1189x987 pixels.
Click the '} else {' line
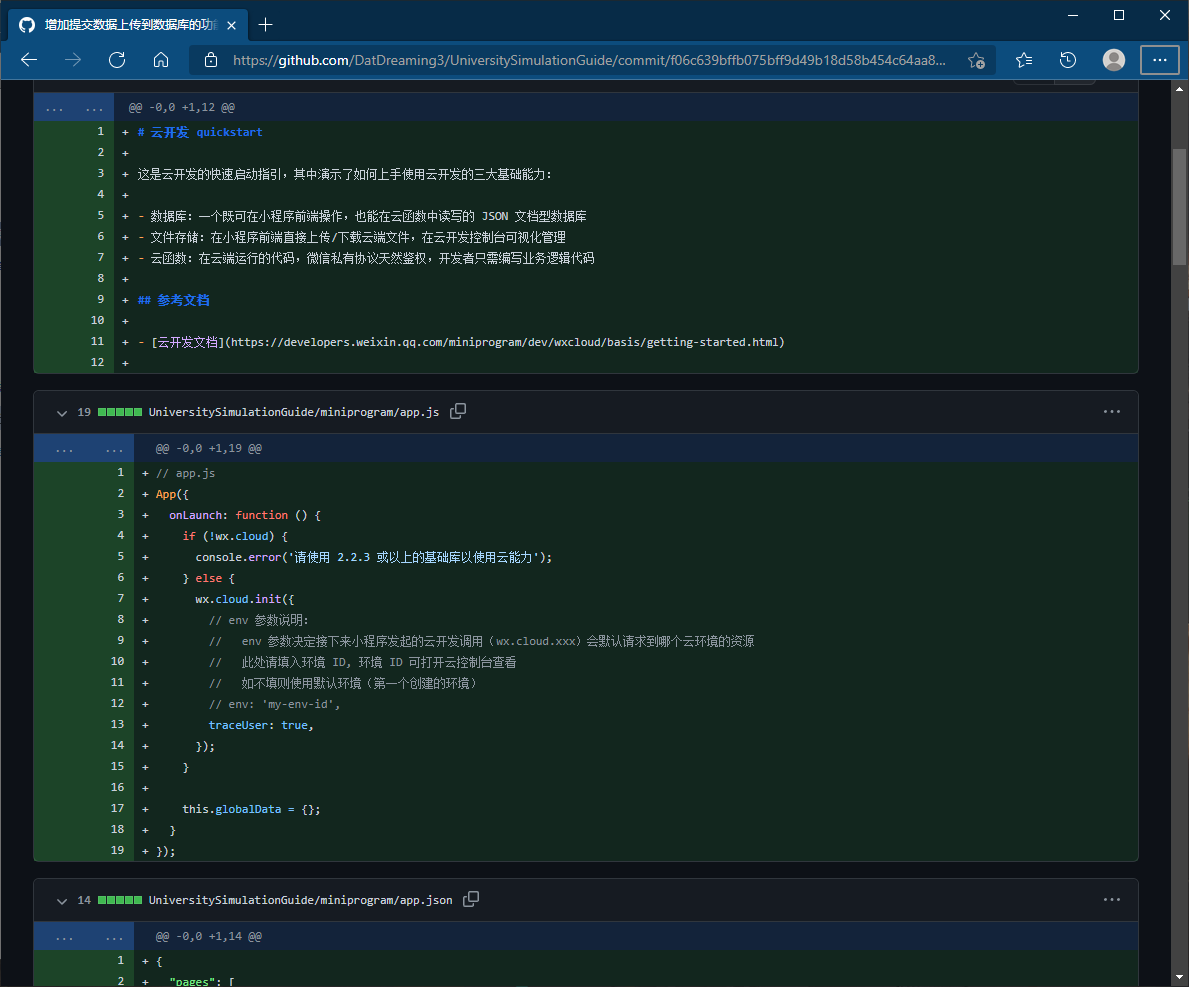coord(209,578)
